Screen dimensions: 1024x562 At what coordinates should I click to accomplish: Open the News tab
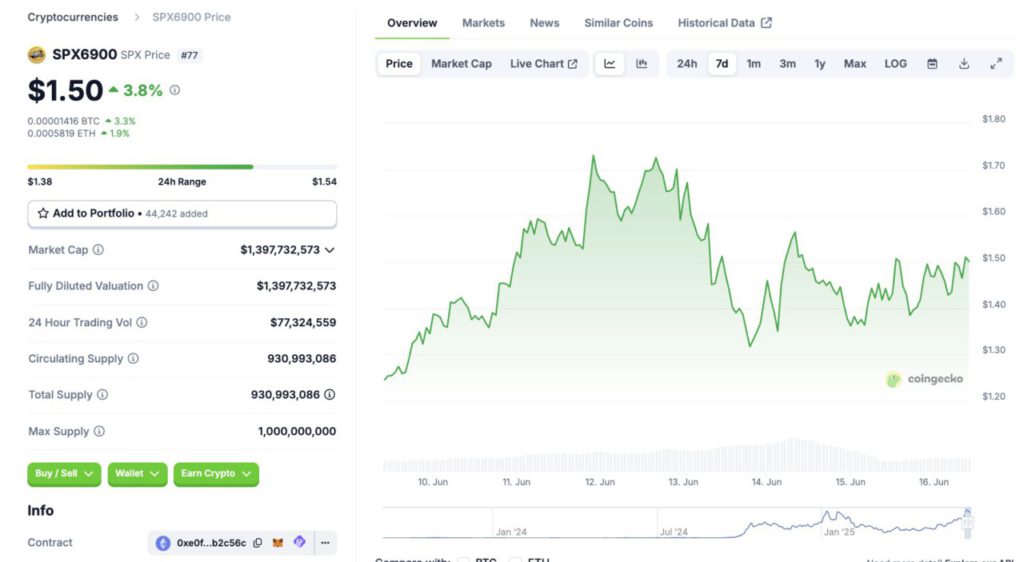(x=545, y=23)
